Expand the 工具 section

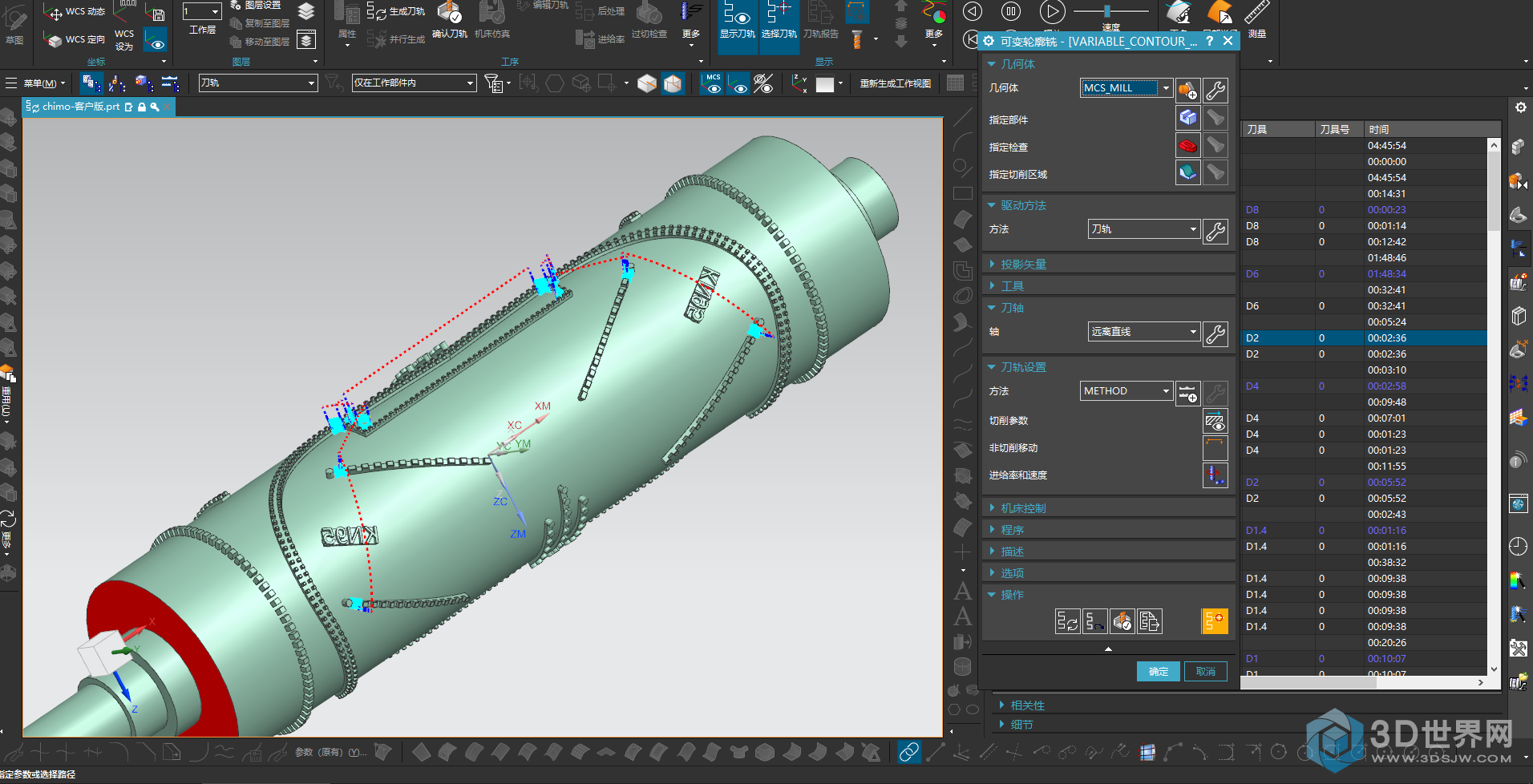[x=1107, y=286]
